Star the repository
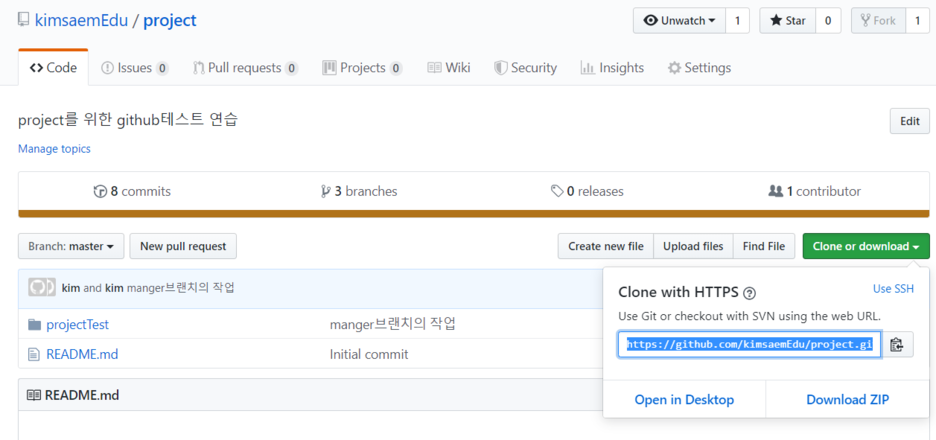936x440 pixels. point(787,21)
